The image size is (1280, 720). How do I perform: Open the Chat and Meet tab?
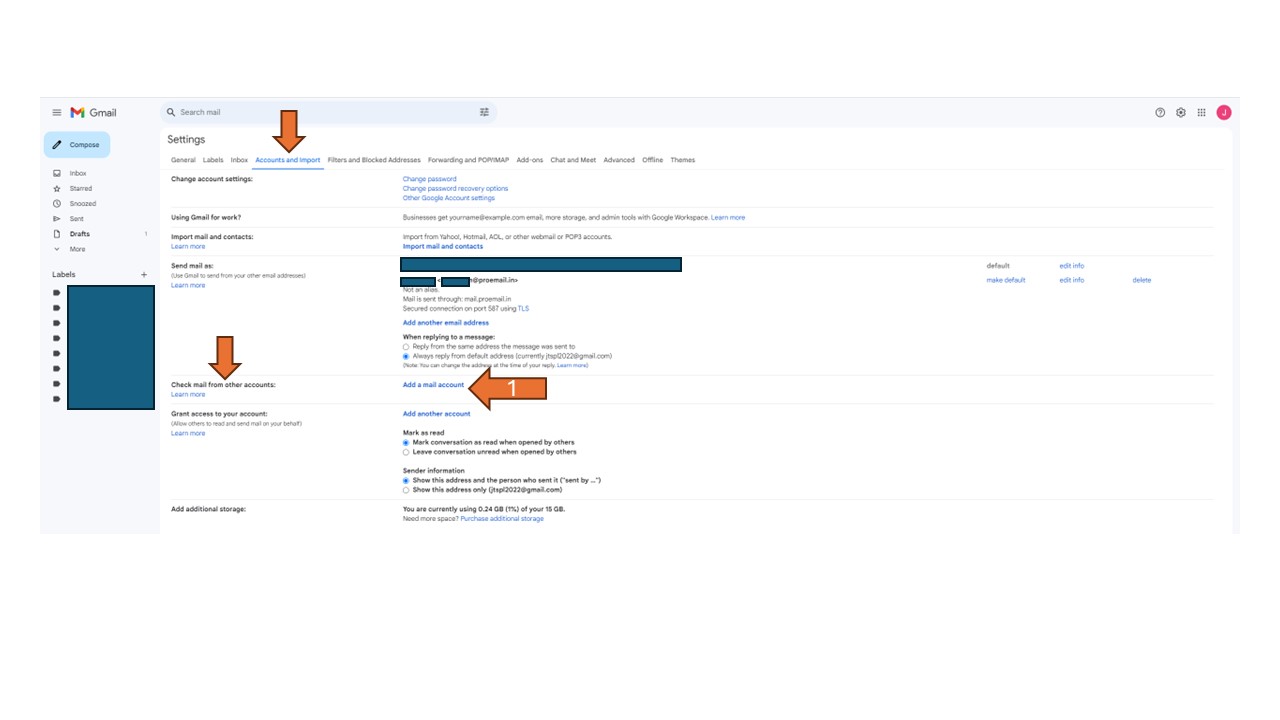pos(573,160)
